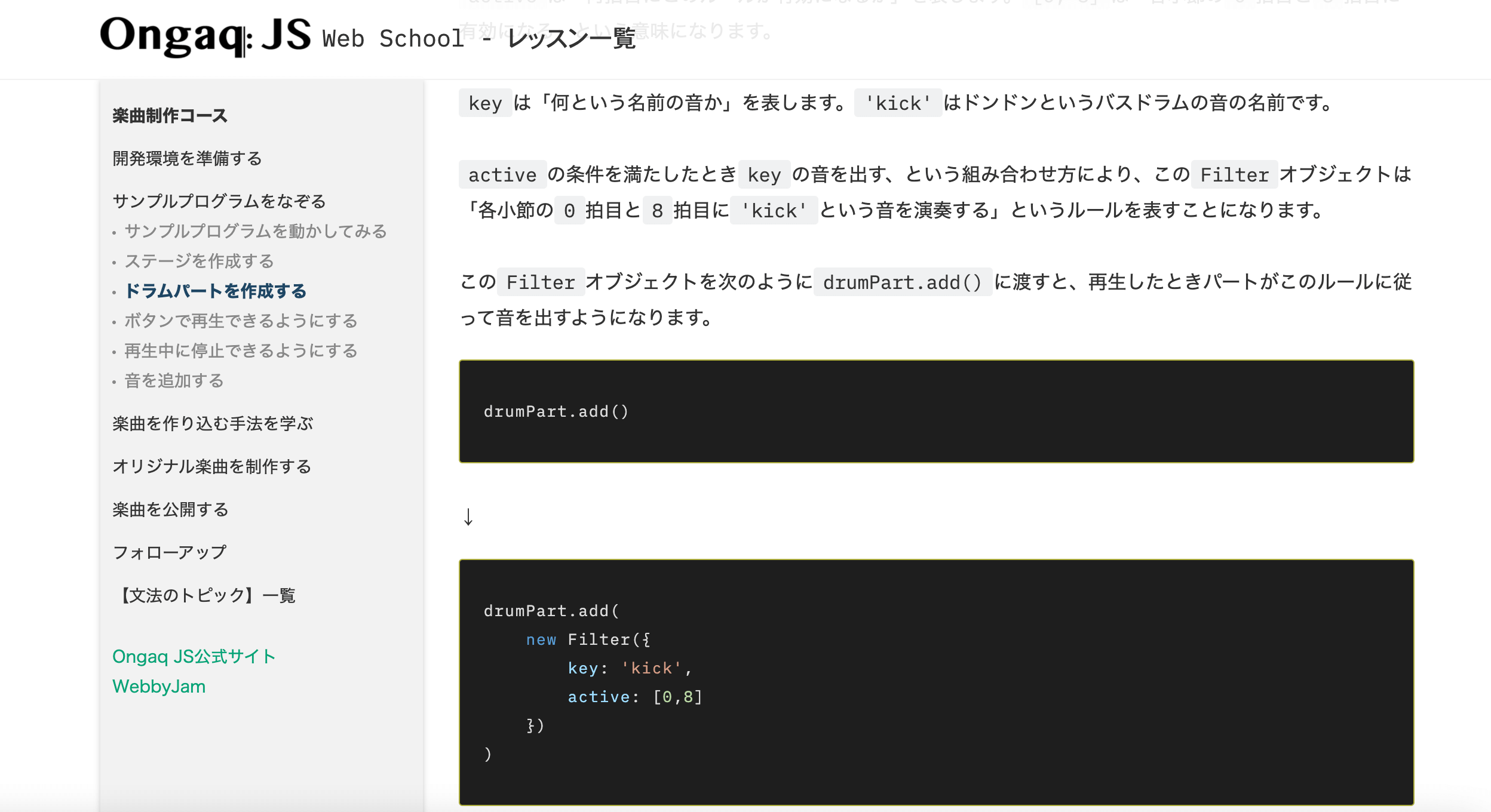Image resolution: width=1491 pixels, height=812 pixels.
Task: Visit Ongaq JS公式サイト link
Action: click(x=194, y=657)
